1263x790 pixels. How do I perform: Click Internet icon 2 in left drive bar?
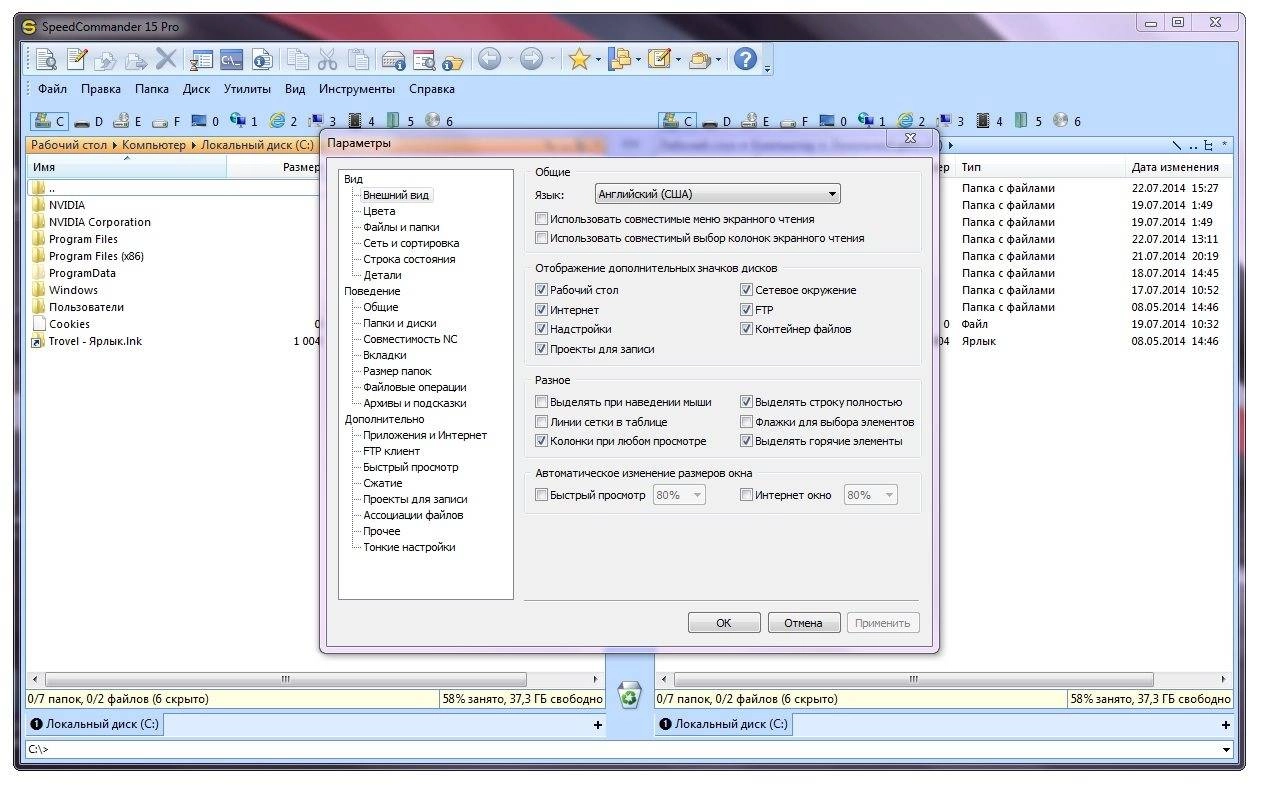(x=284, y=121)
